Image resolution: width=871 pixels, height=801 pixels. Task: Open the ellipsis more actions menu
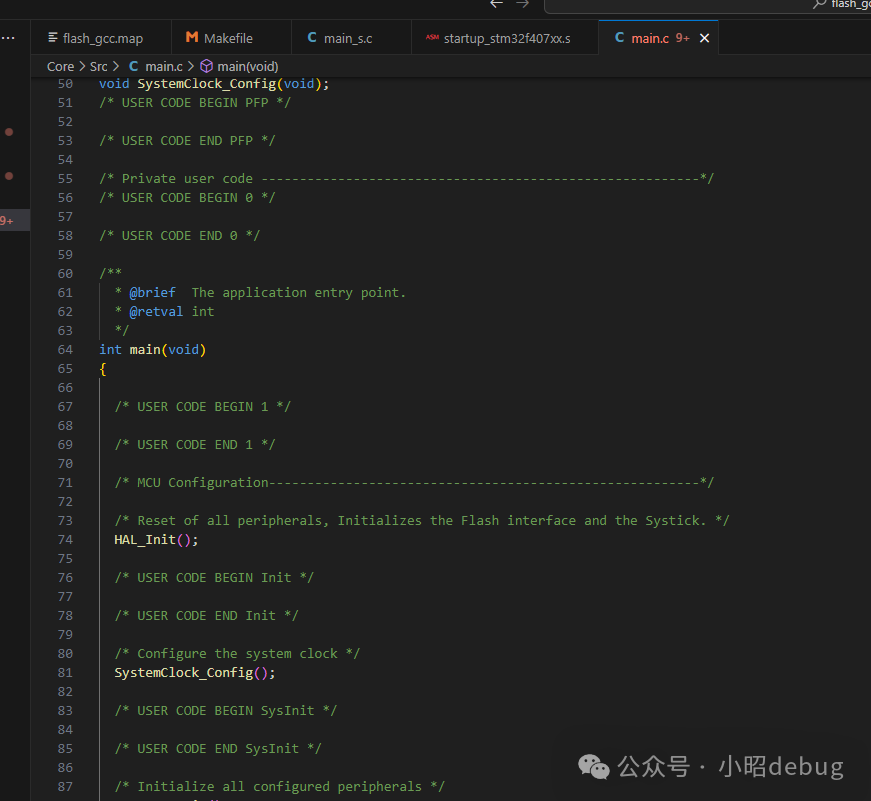pyautogui.click(x=8, y=38)
